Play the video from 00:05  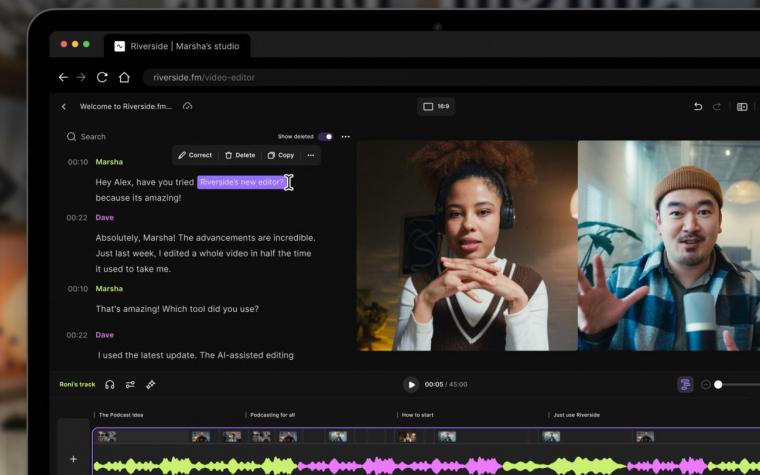(411, 385)
